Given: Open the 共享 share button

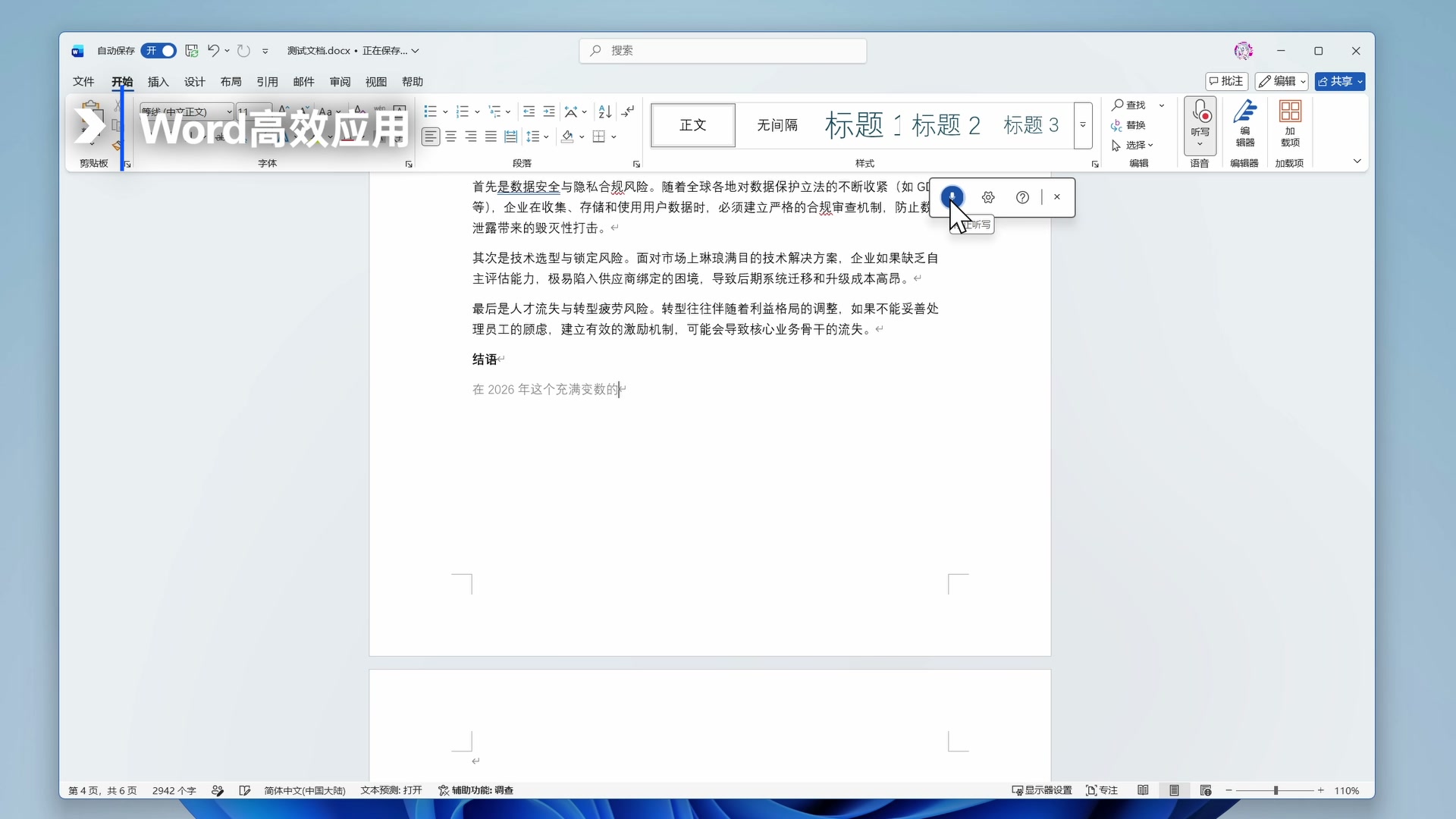Looking at the screenshot, I should (x=1340, y=81).
